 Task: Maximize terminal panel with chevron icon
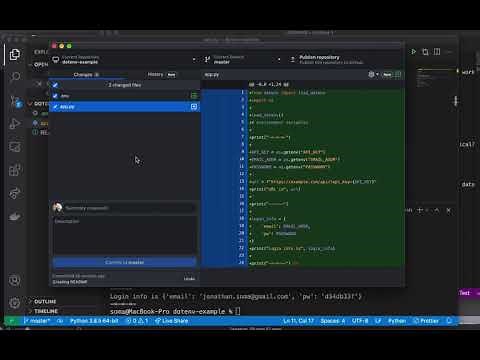click(437, 210)
